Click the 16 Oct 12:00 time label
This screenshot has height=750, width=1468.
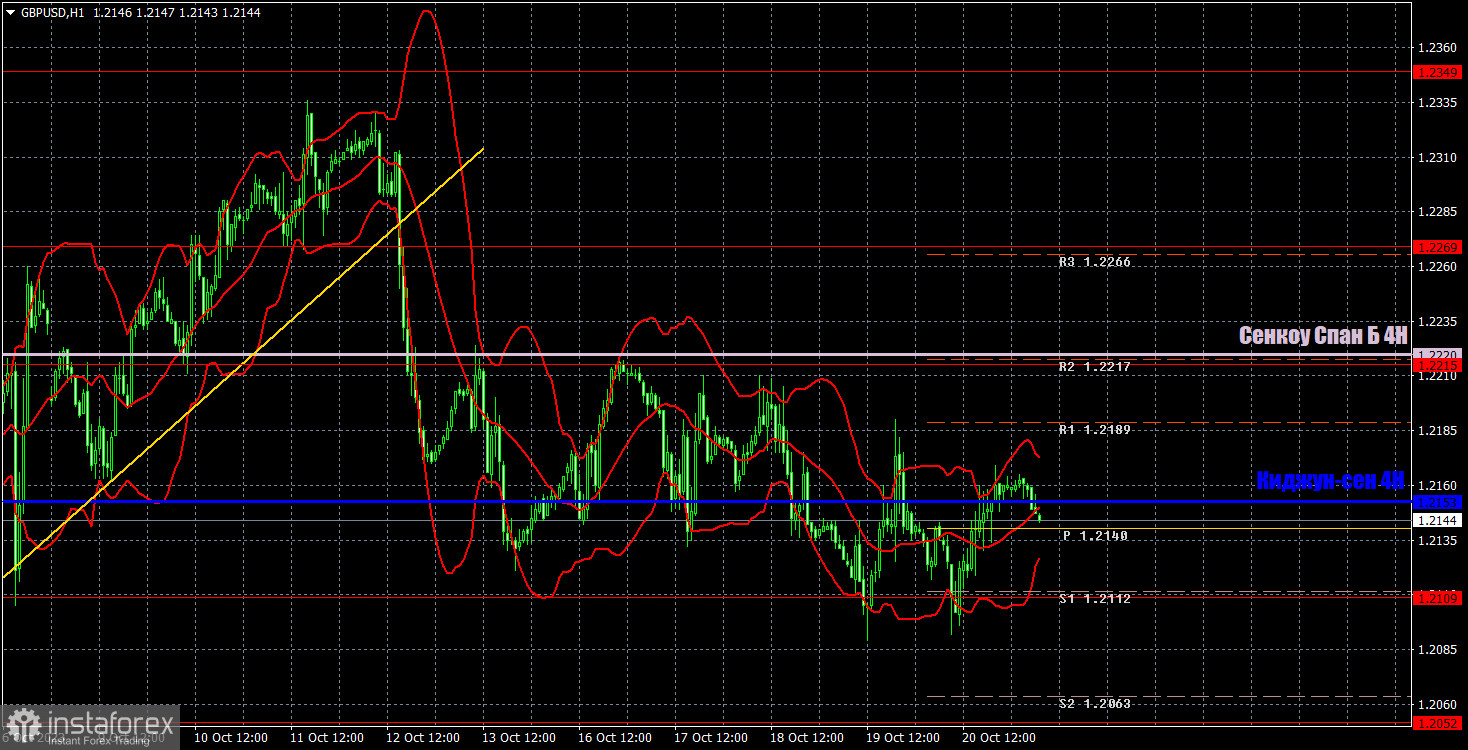click(614, 738)
